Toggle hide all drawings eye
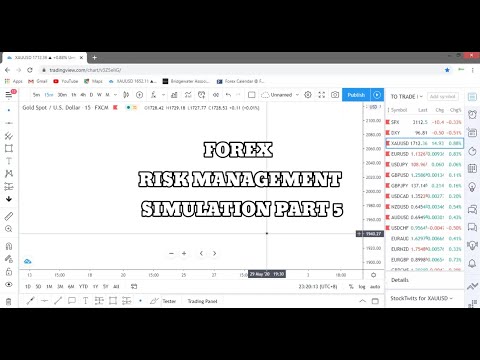 pos(9,284)
